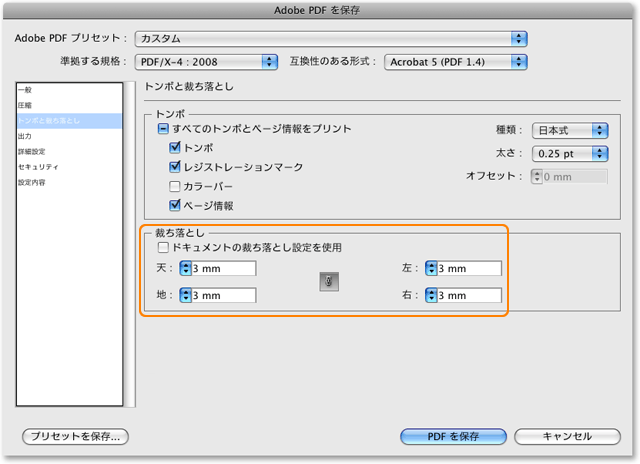Click the bleed link chain icon
640x464 pixels.
[x=328, y=282]
